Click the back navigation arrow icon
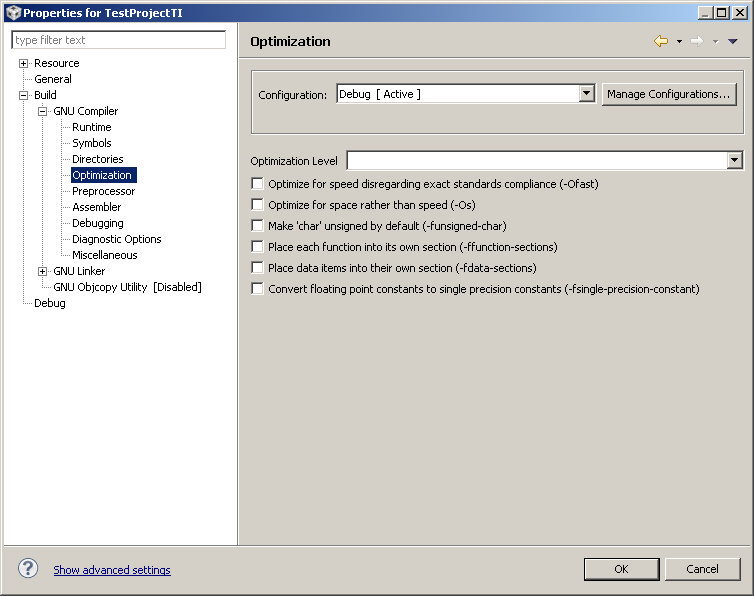The image size is (754, 596). coord(661,41)
